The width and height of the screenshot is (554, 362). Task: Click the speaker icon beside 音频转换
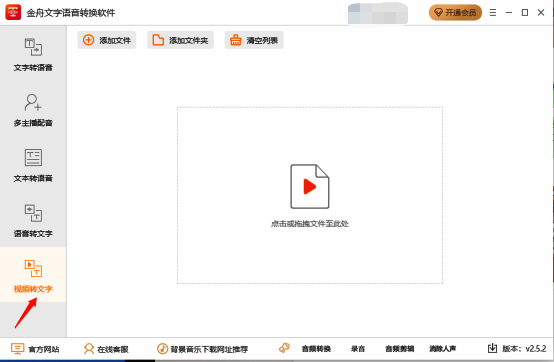click(284, 348)
